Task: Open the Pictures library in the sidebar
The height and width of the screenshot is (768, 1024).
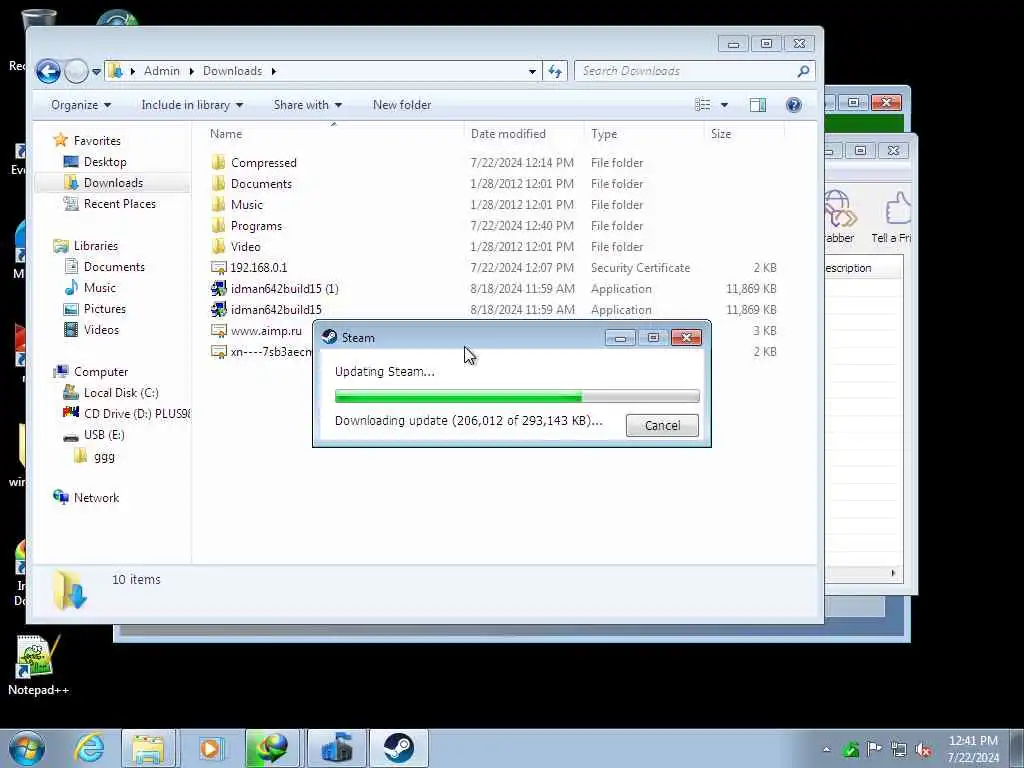Action: [x=104, y=309]
